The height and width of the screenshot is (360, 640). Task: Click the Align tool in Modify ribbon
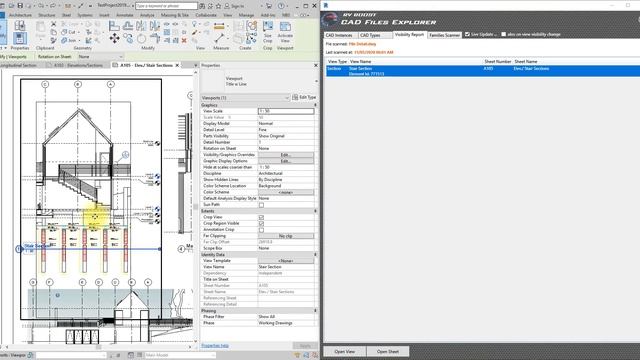pos(114,27)
